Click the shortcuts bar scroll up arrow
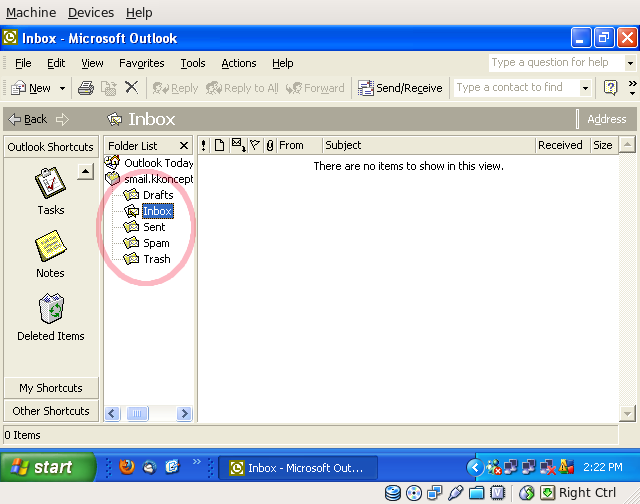This screenshot has height=504, width=640. (85, 171)
